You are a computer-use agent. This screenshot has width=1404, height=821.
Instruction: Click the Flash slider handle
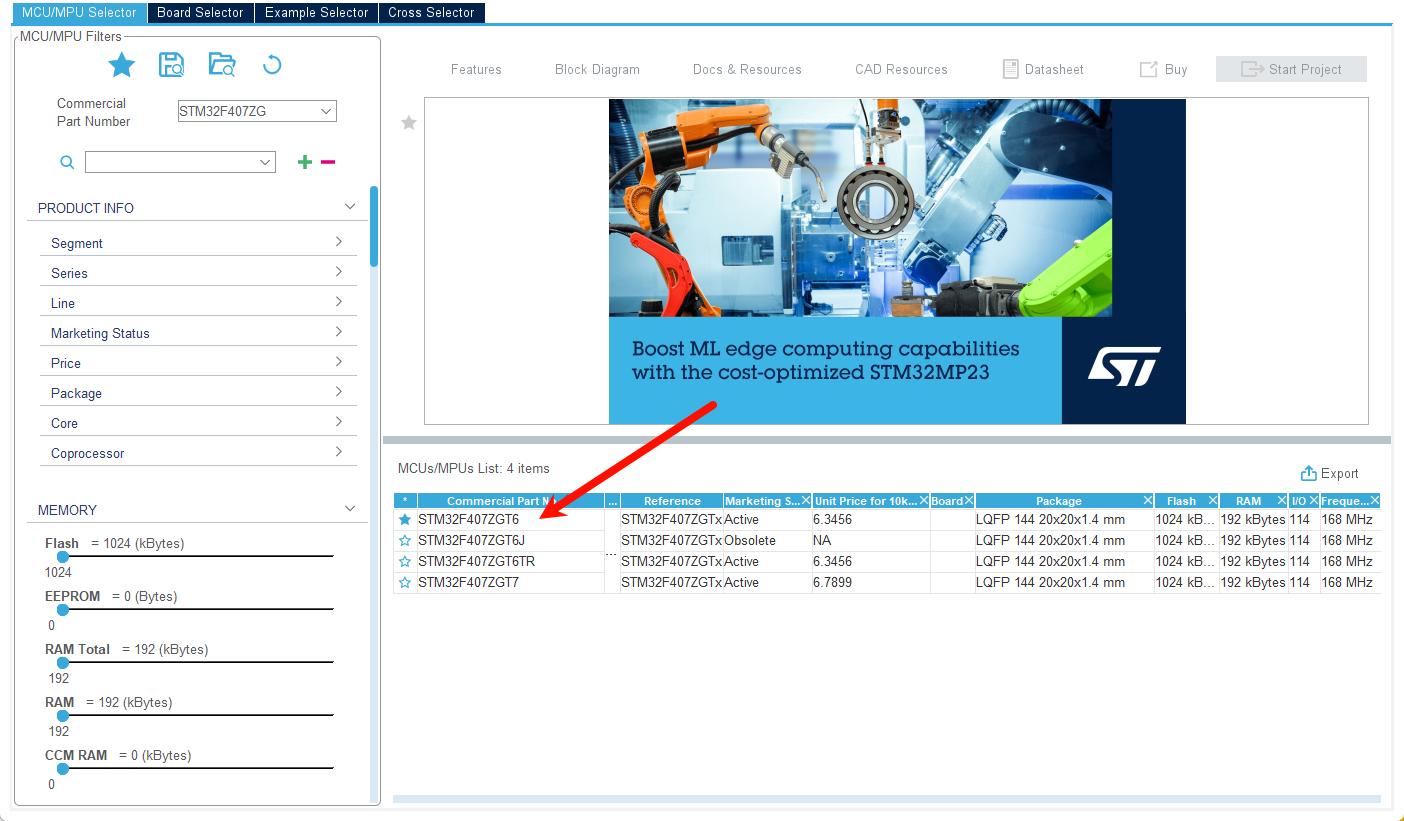tap(62, 556)
